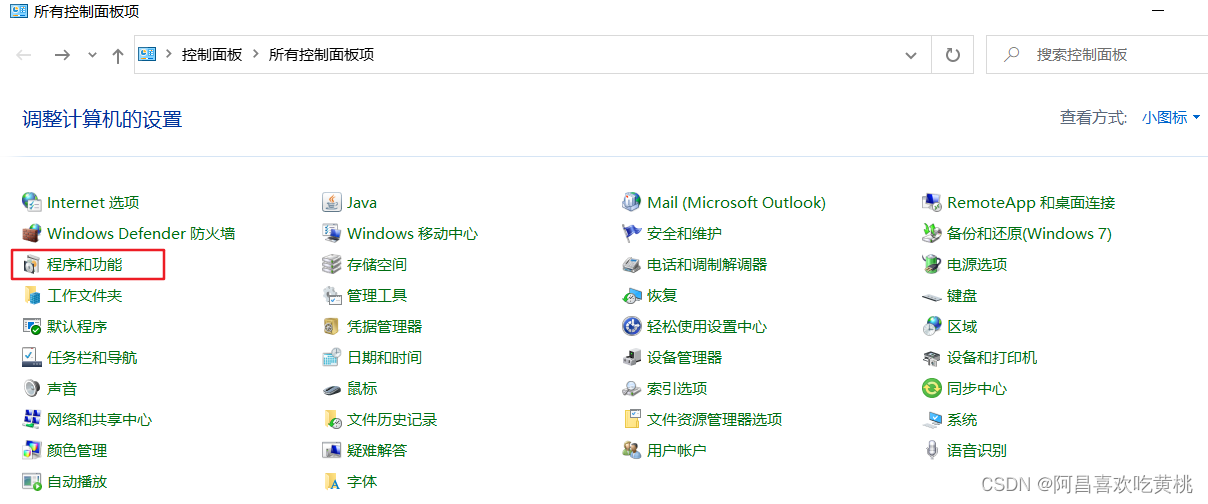This screenshot has height=504, width=1208.
Task: Expand the address bar history dropdown arrow
Action: tap(911, 55)
